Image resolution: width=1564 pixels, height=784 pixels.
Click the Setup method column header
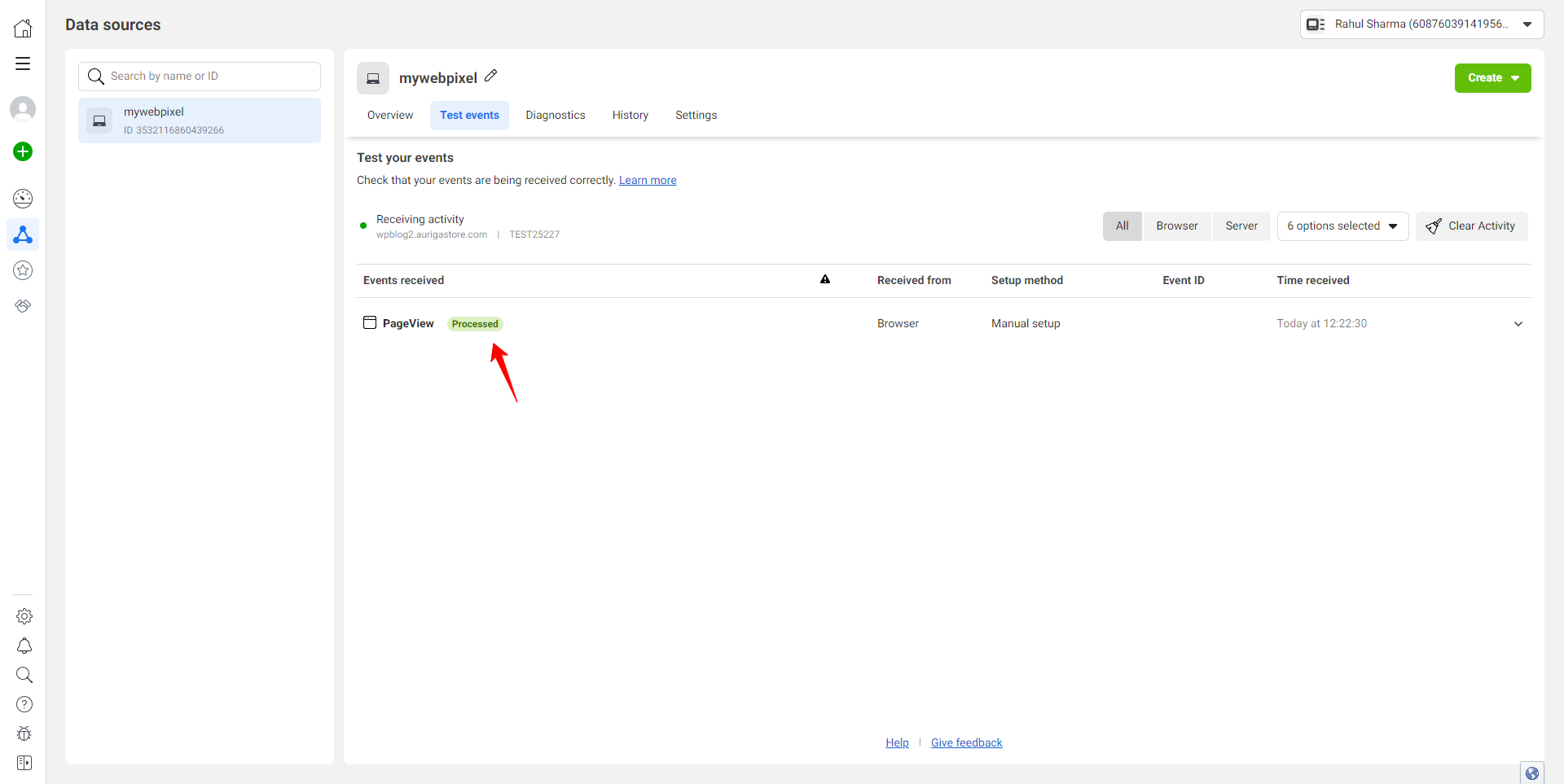click(1026, 280)
